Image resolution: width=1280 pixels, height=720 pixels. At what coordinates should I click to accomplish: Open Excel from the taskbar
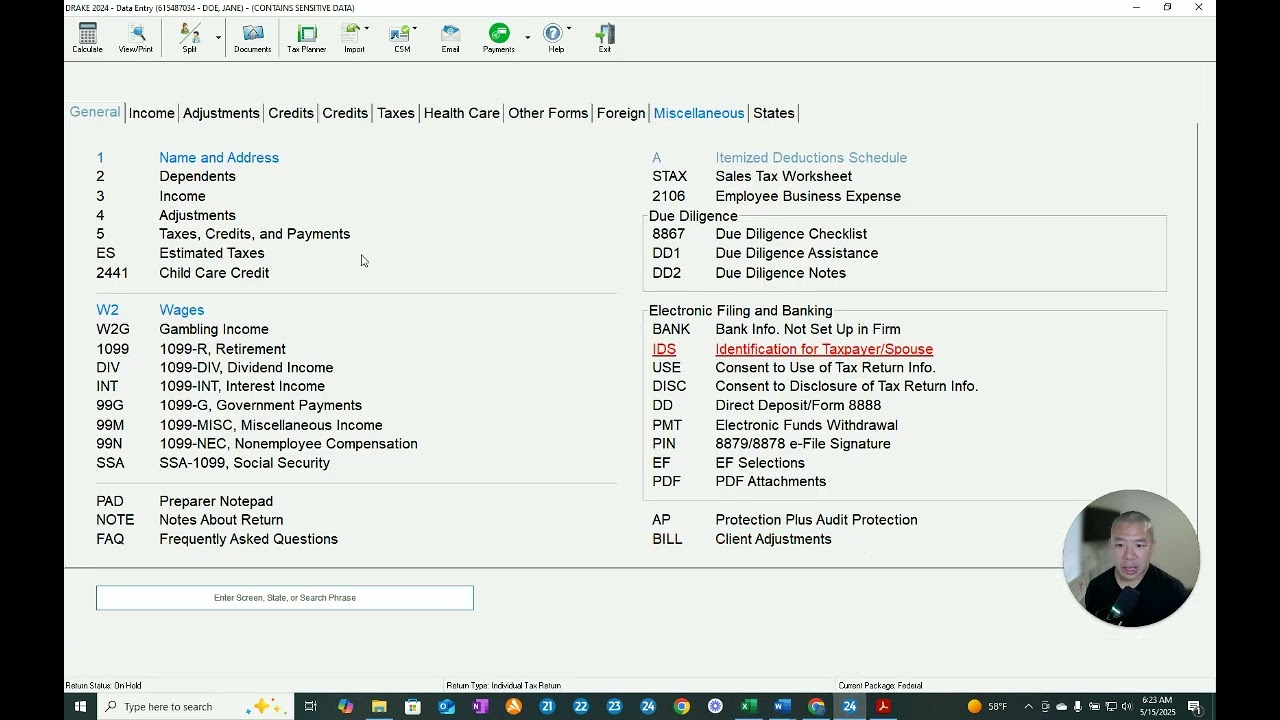click(x=748, y=706)
